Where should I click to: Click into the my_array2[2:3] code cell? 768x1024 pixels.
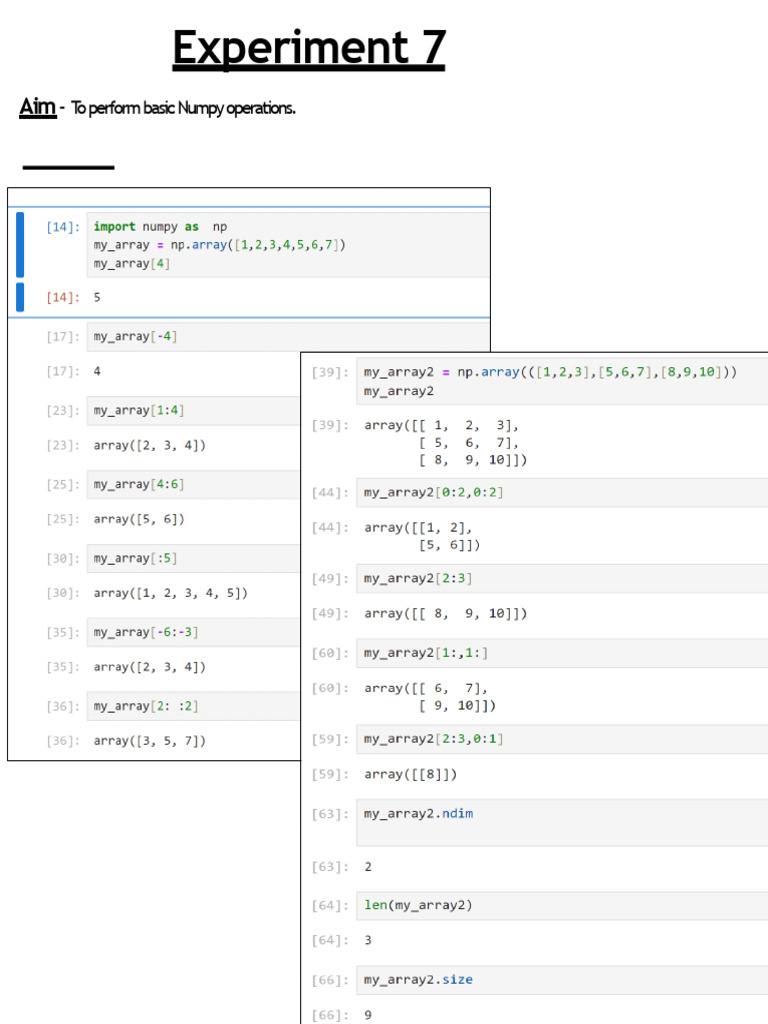point(562,579)
